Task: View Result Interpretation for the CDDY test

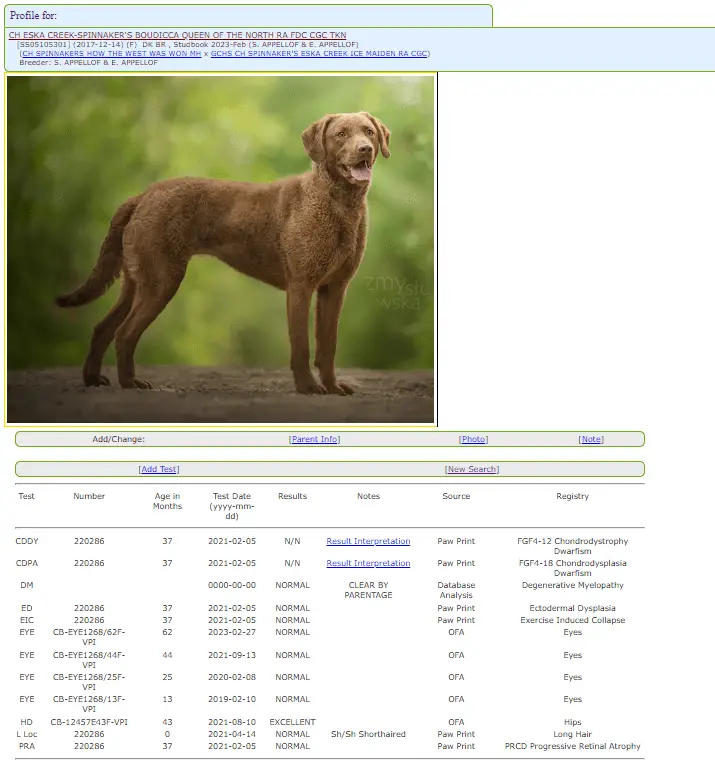Action: [x=368, y=541]
